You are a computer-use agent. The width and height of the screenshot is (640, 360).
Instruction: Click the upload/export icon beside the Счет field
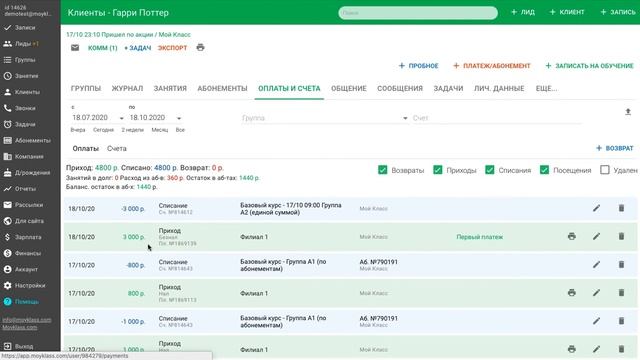628,112
